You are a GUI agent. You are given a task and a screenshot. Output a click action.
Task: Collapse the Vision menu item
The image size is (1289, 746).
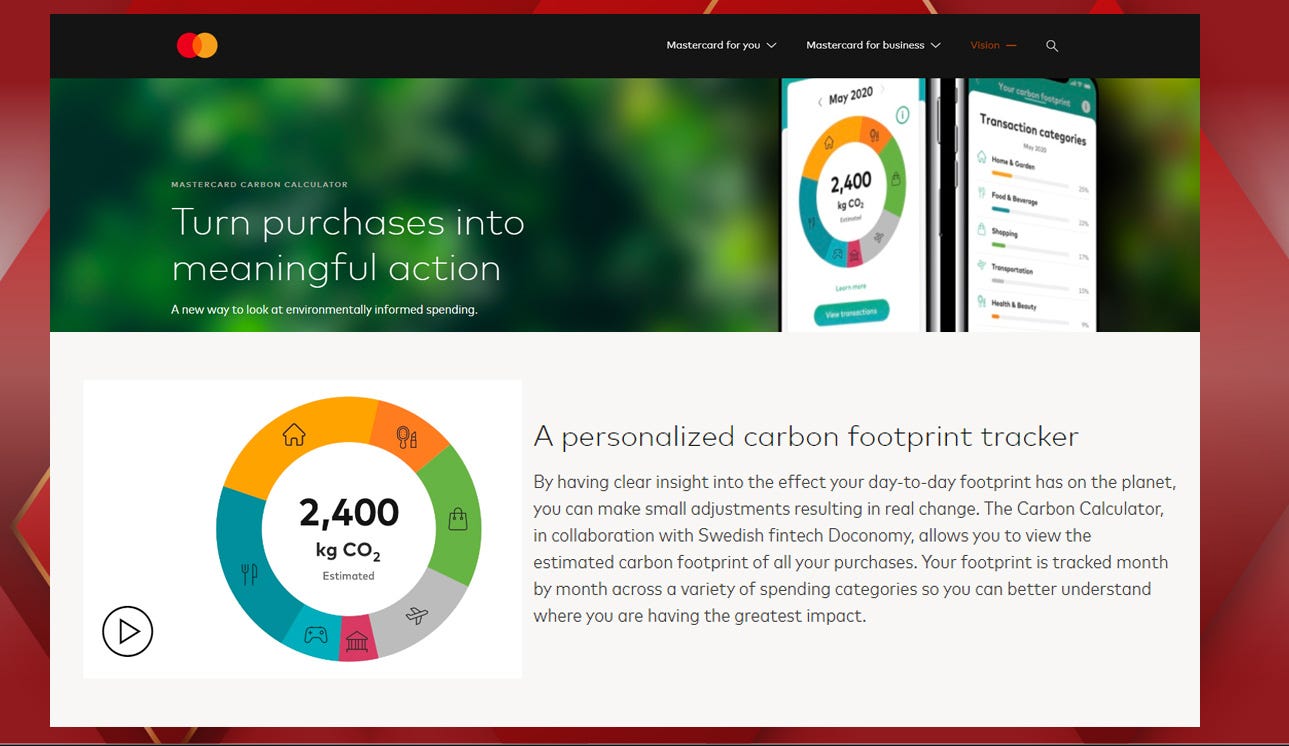(x=993, y=45)
